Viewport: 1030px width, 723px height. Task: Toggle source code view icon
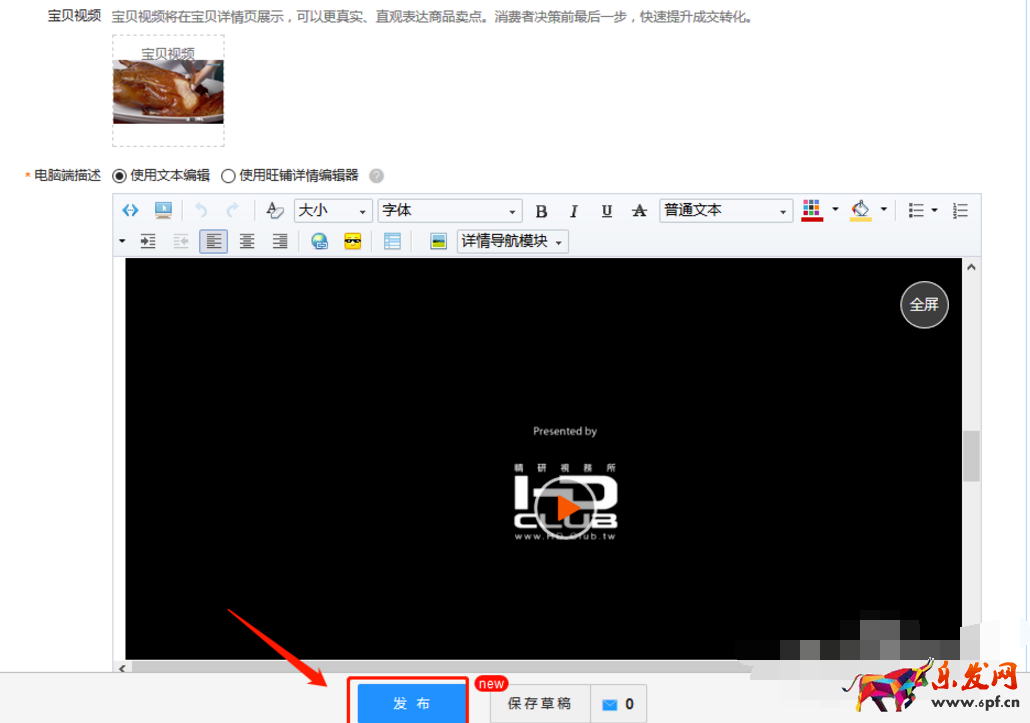(130, 210)
